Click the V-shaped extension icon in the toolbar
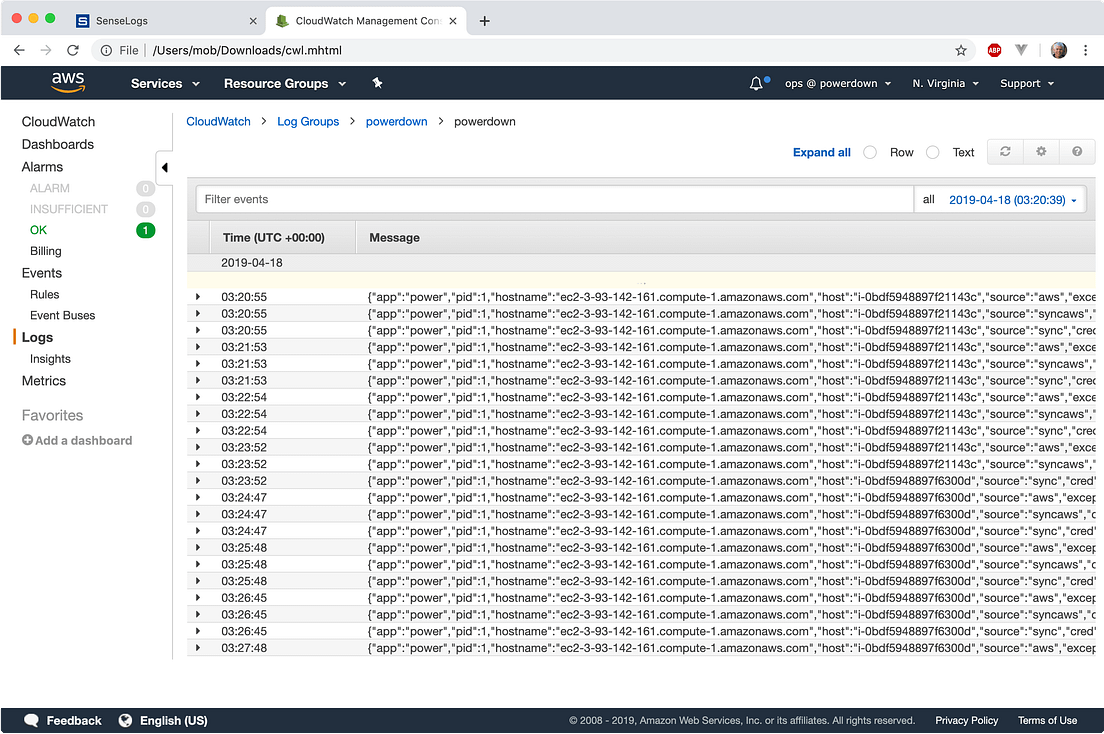 [1022, 50]
